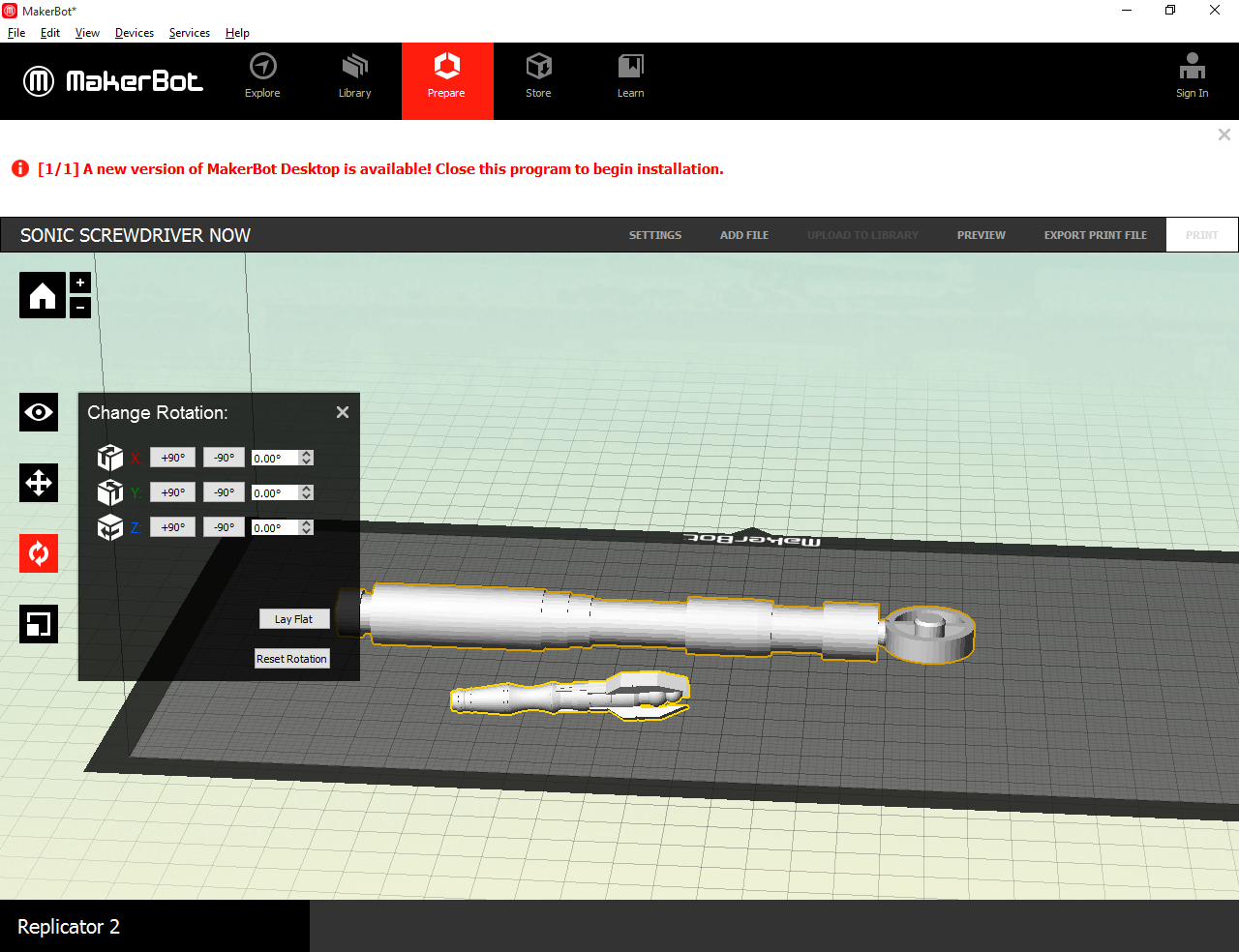Click the X rotation angle field
This screenshot has height=952, width=1239.
(x=276, y=459)
